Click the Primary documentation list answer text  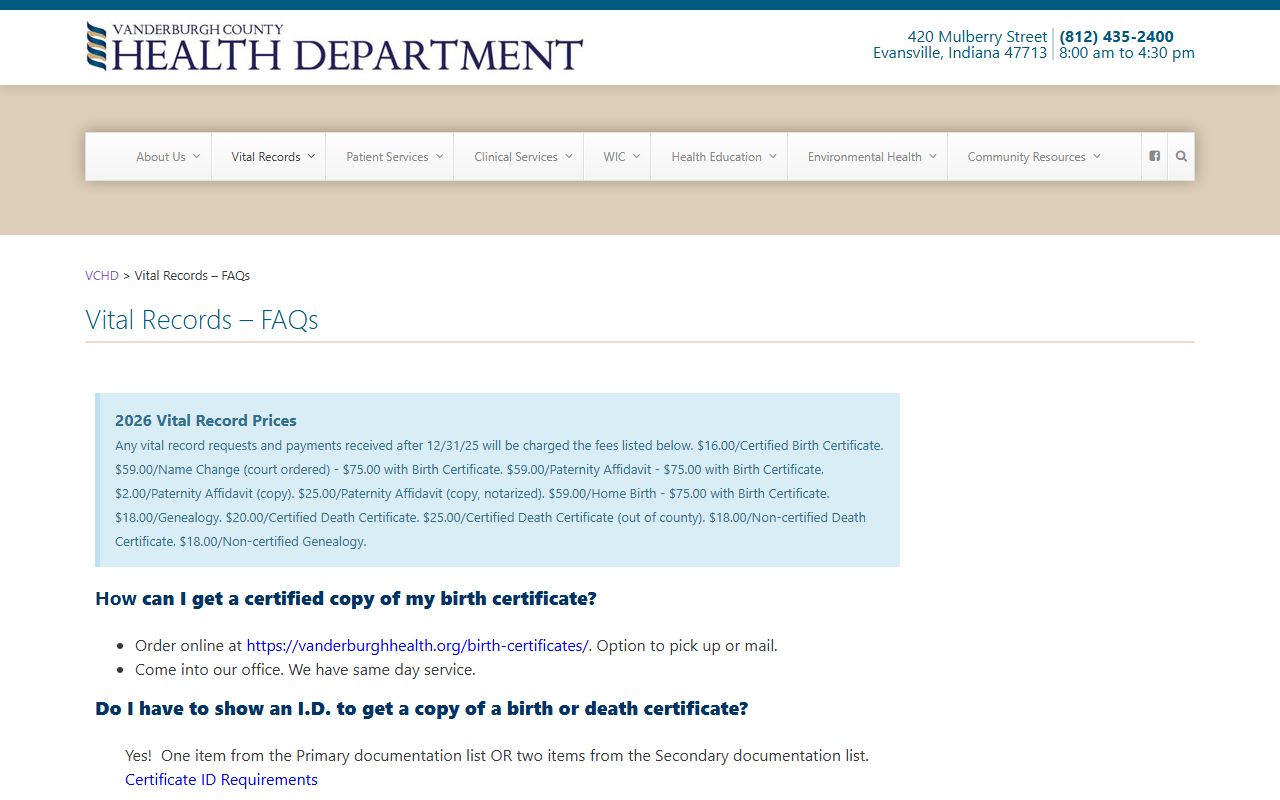coord(497,756)
